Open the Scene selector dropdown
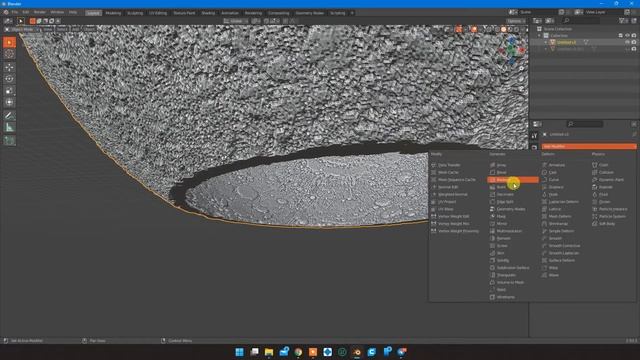640x360 pixels. tap(513, 12)
